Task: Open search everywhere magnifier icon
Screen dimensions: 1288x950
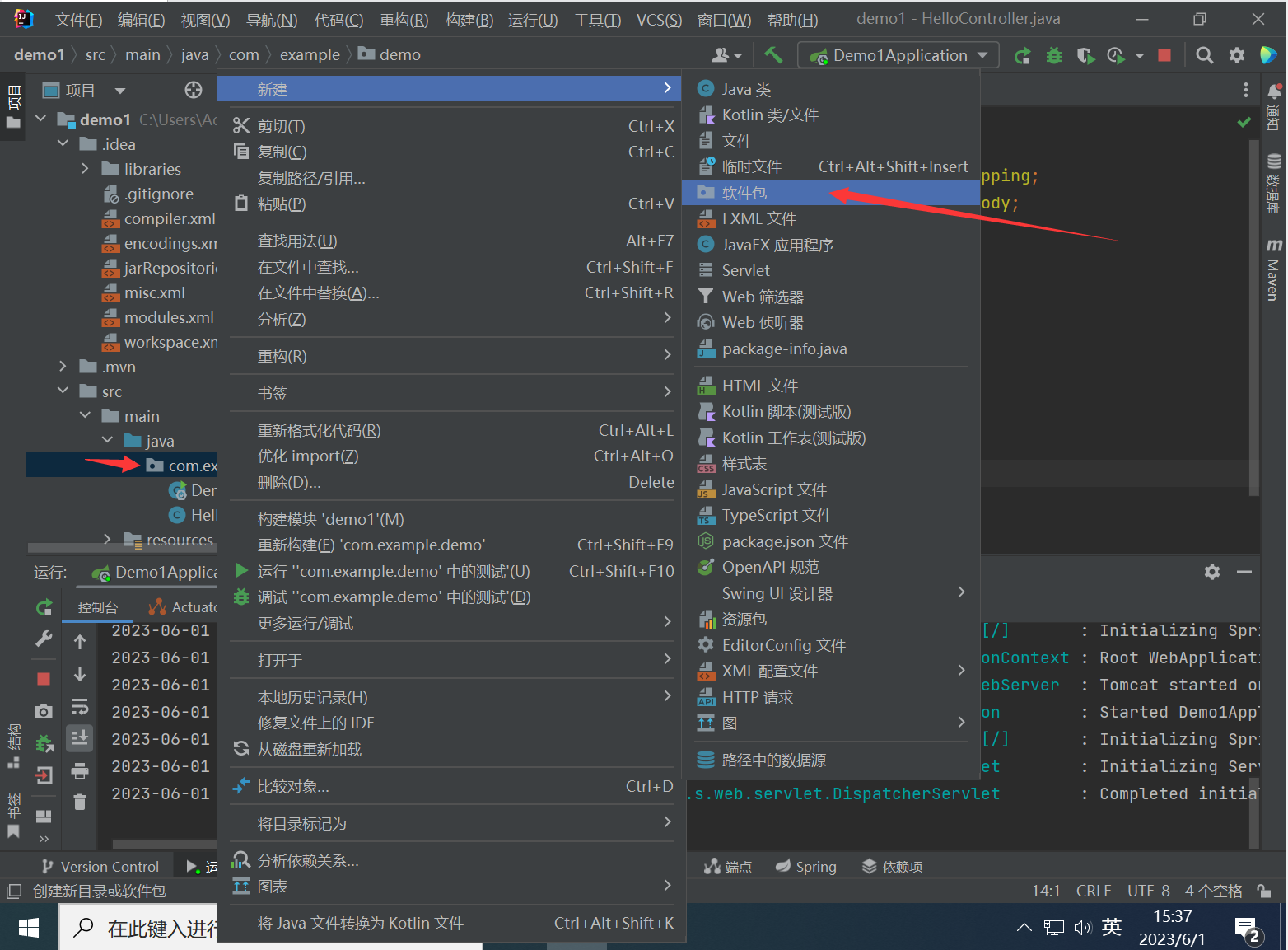Action: click(x=1204, y=55)
